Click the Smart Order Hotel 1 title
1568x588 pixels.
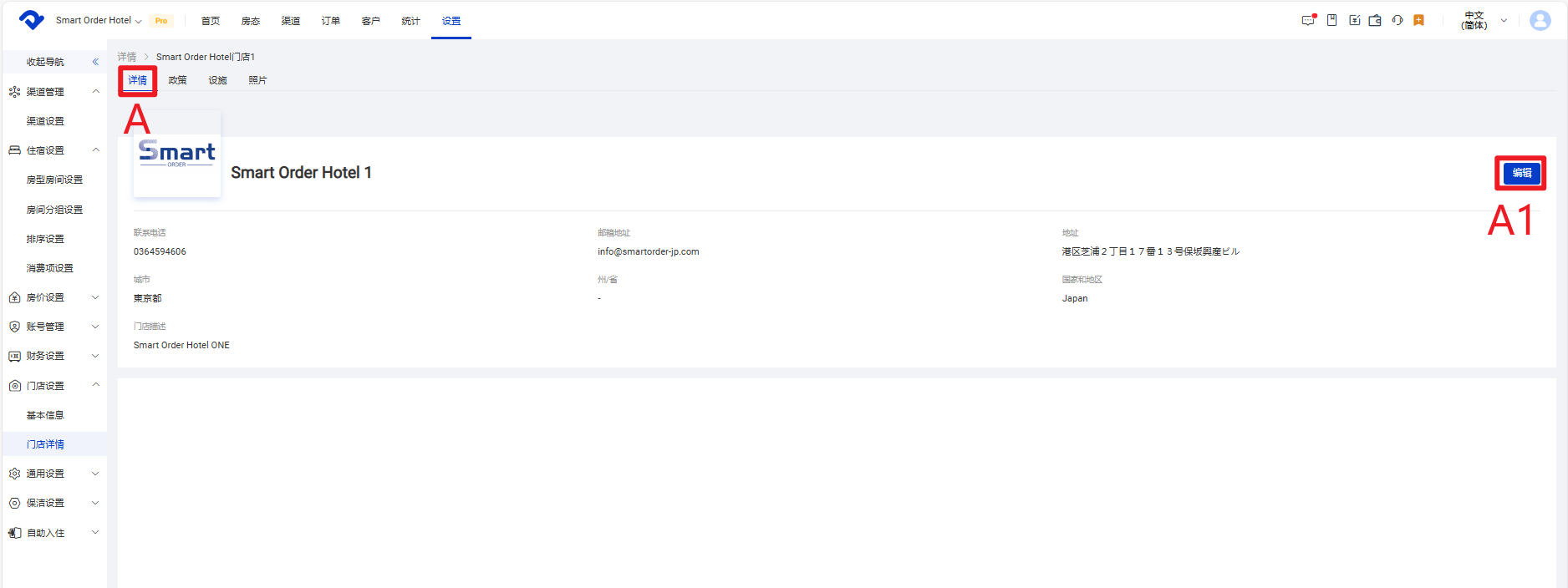click(301, 173)
